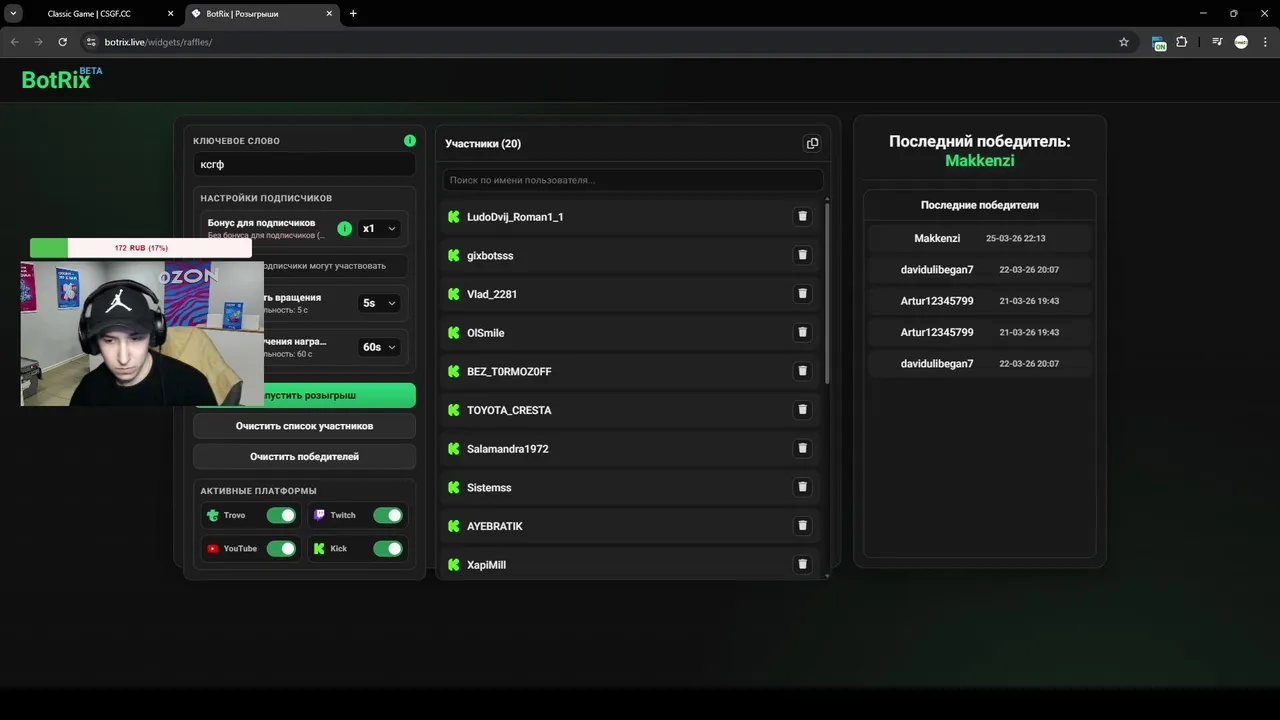This screenshot has height=720, width=1280.
Task: Toggle the Trovo platform switch
Action: [281, 515]
